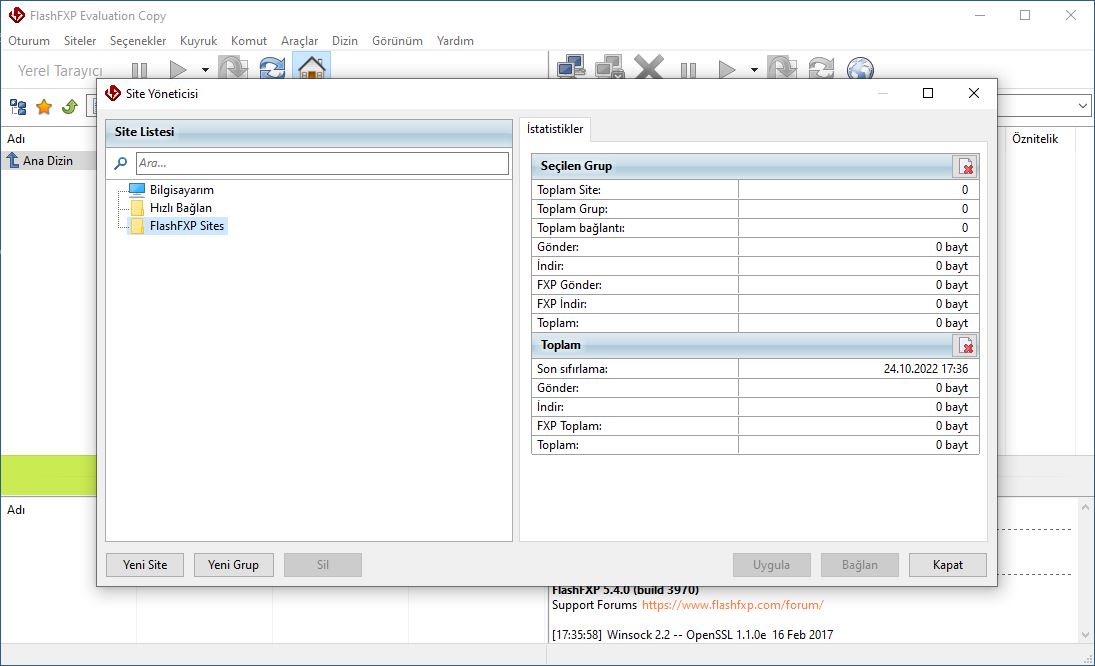Select Bilgisayarım in the site tree

tap(182, 190)
